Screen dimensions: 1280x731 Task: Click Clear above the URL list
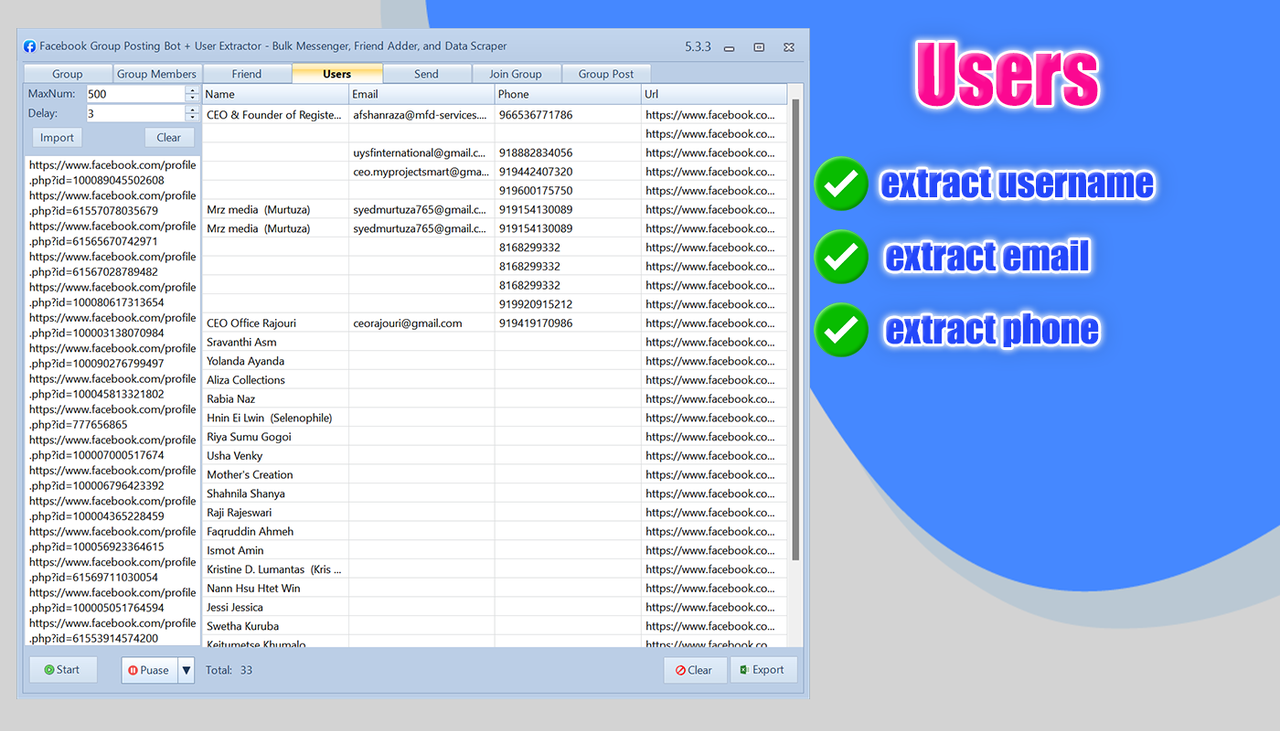(169, 138)
